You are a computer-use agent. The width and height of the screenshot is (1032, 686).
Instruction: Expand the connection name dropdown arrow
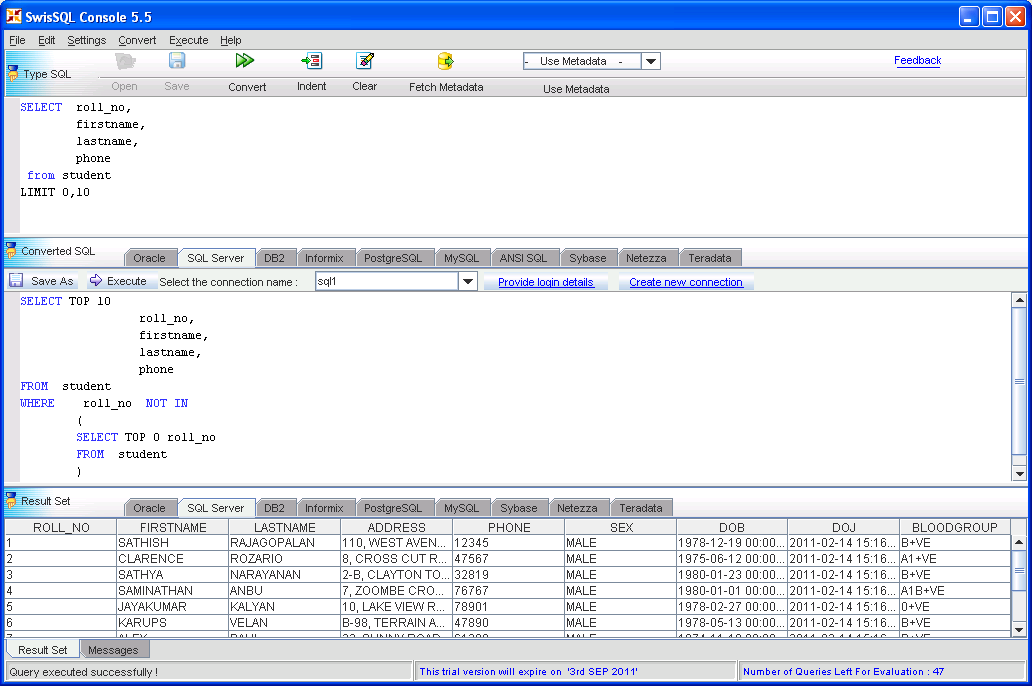point(467,282)
